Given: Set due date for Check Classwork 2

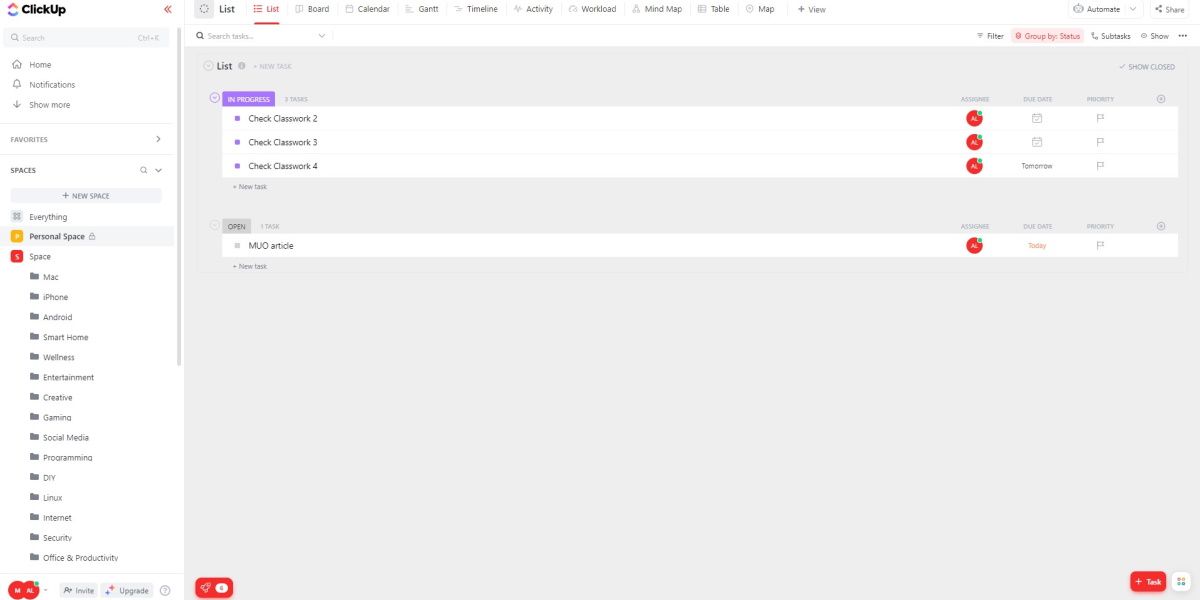Looking at the screenshot, I should click(x=1037, y=118).
